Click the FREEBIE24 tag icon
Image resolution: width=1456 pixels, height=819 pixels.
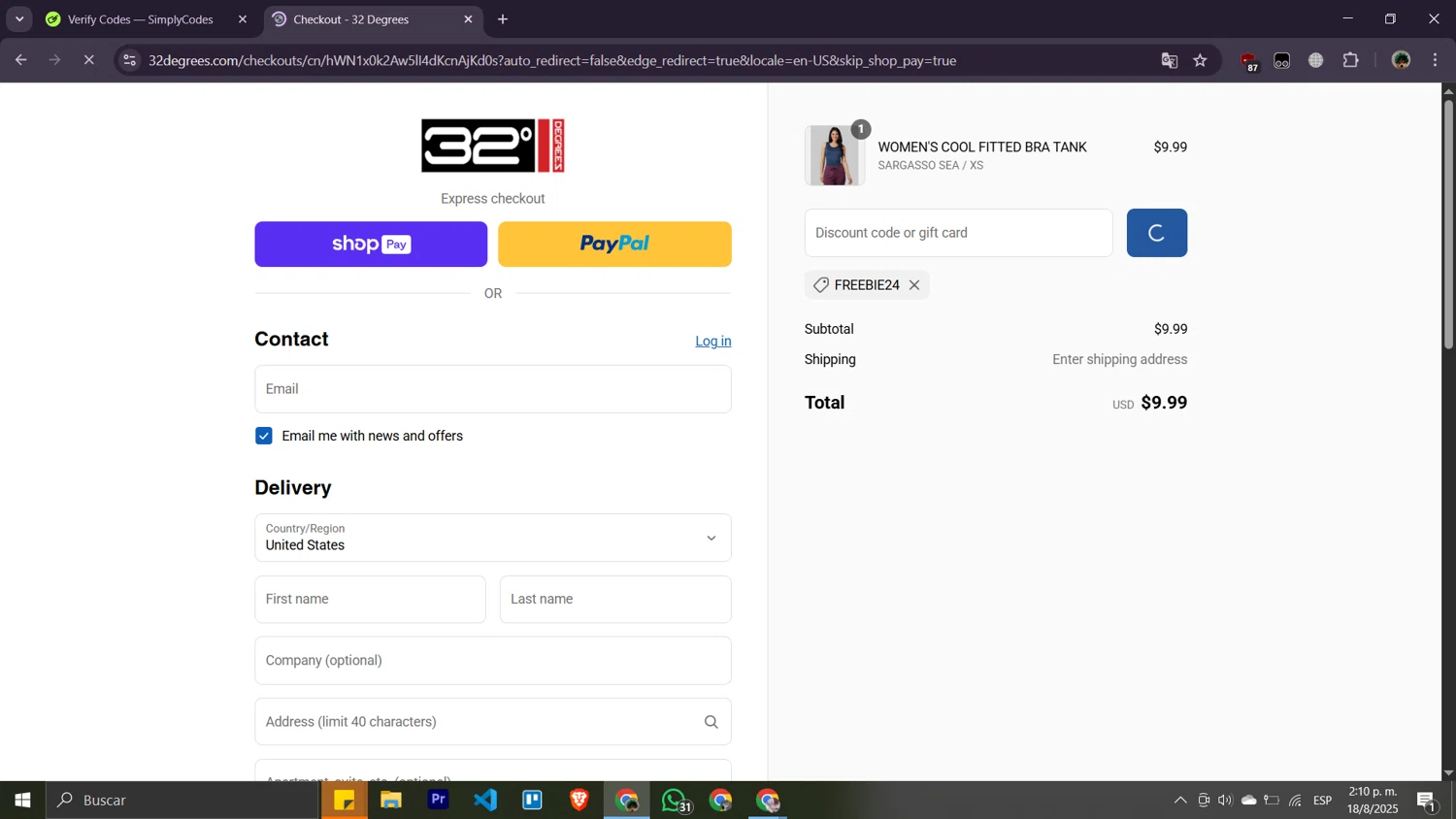(821, 285)
